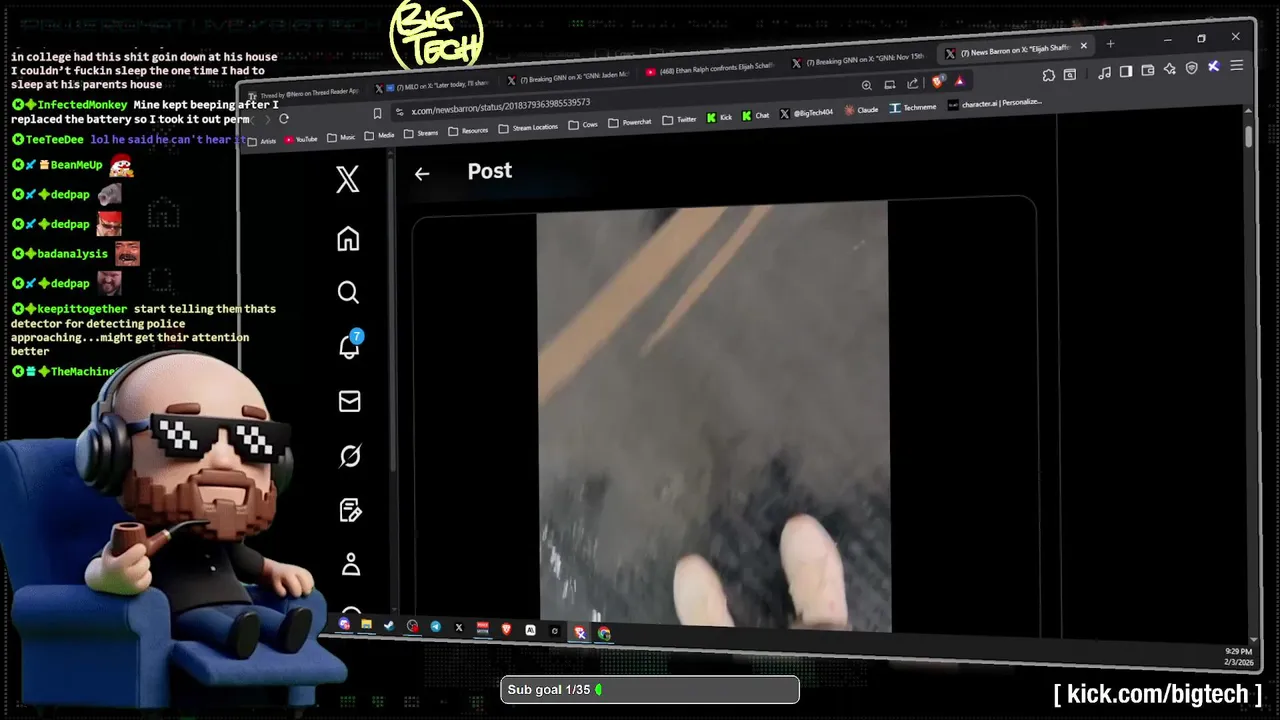Image resolution: width=1280 pixels, height=720 pixels.
Task: Open the character.ai bookmark
Action: [995, 103]
